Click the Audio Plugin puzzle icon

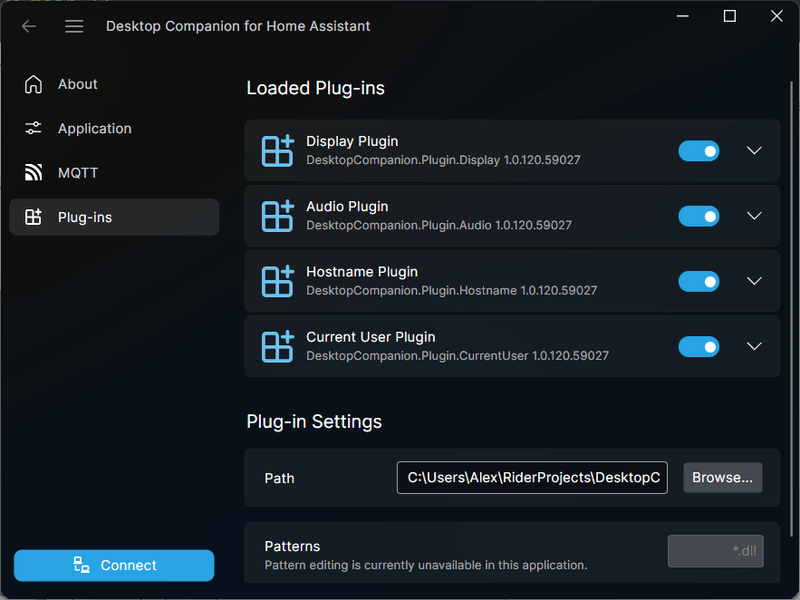[x=277, y=216]
